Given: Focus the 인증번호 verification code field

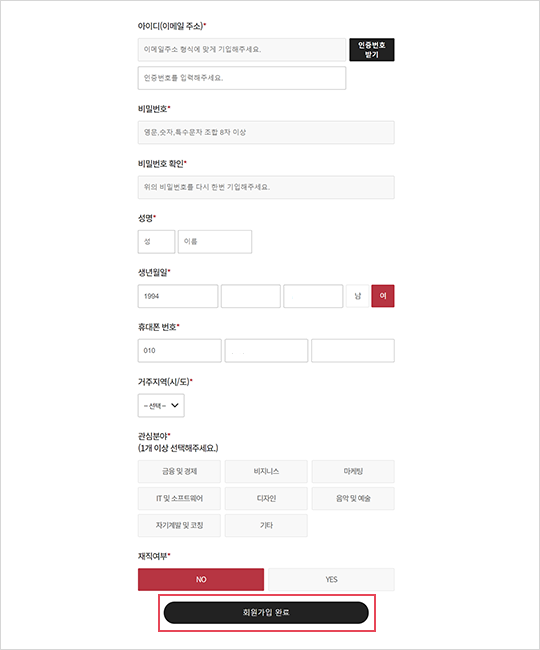Looking at the screenshot, I should [x=242, y=78].
